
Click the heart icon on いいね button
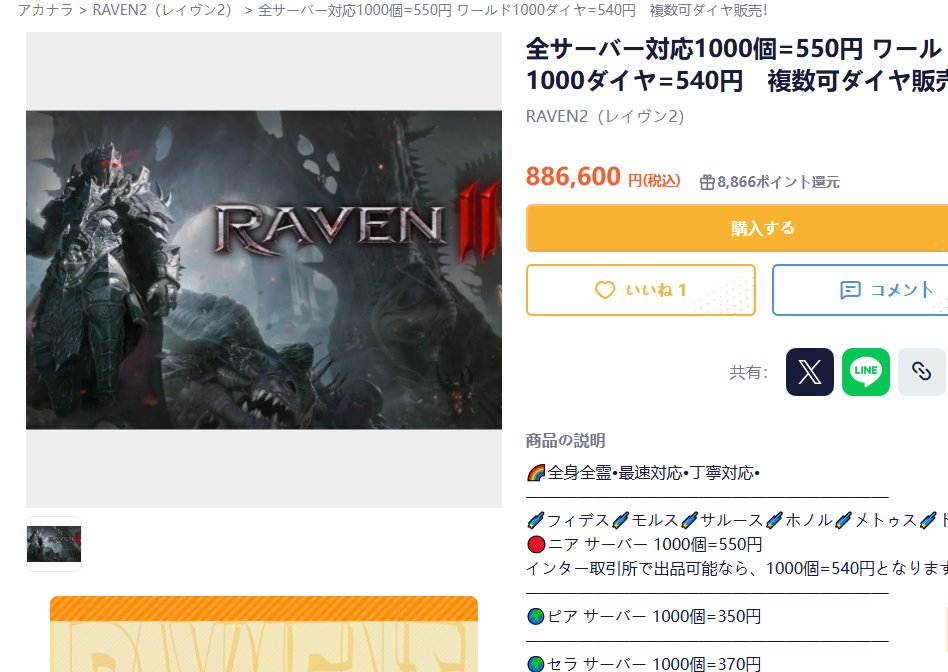click(x=605, y=290)
